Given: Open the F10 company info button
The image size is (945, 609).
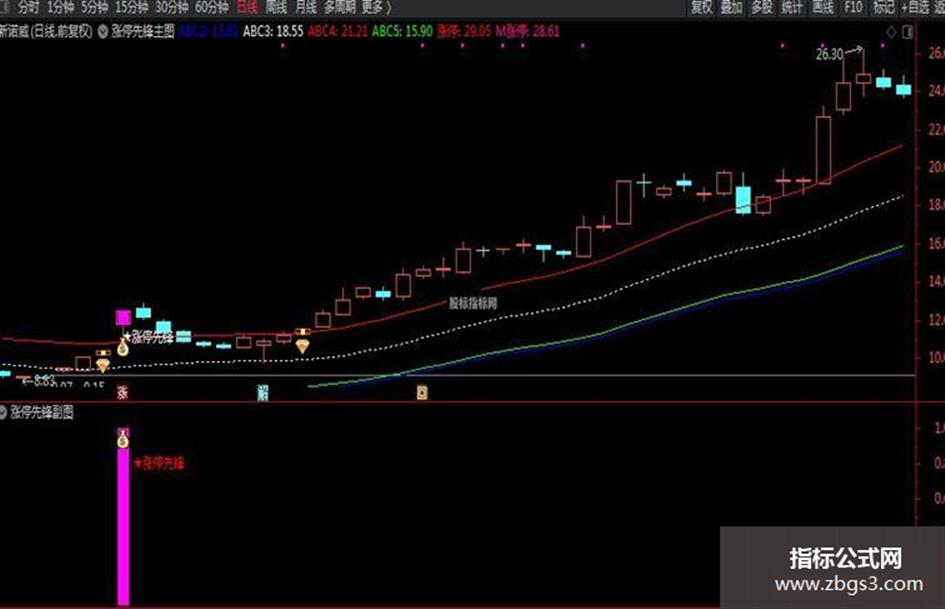Looking at the screenshot, I should (853, 7).
